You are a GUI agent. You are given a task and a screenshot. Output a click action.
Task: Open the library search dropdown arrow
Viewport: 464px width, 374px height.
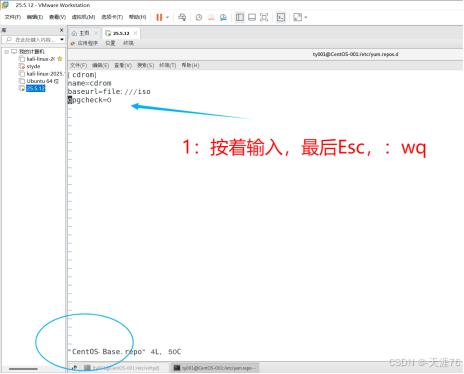coord(62,40)
